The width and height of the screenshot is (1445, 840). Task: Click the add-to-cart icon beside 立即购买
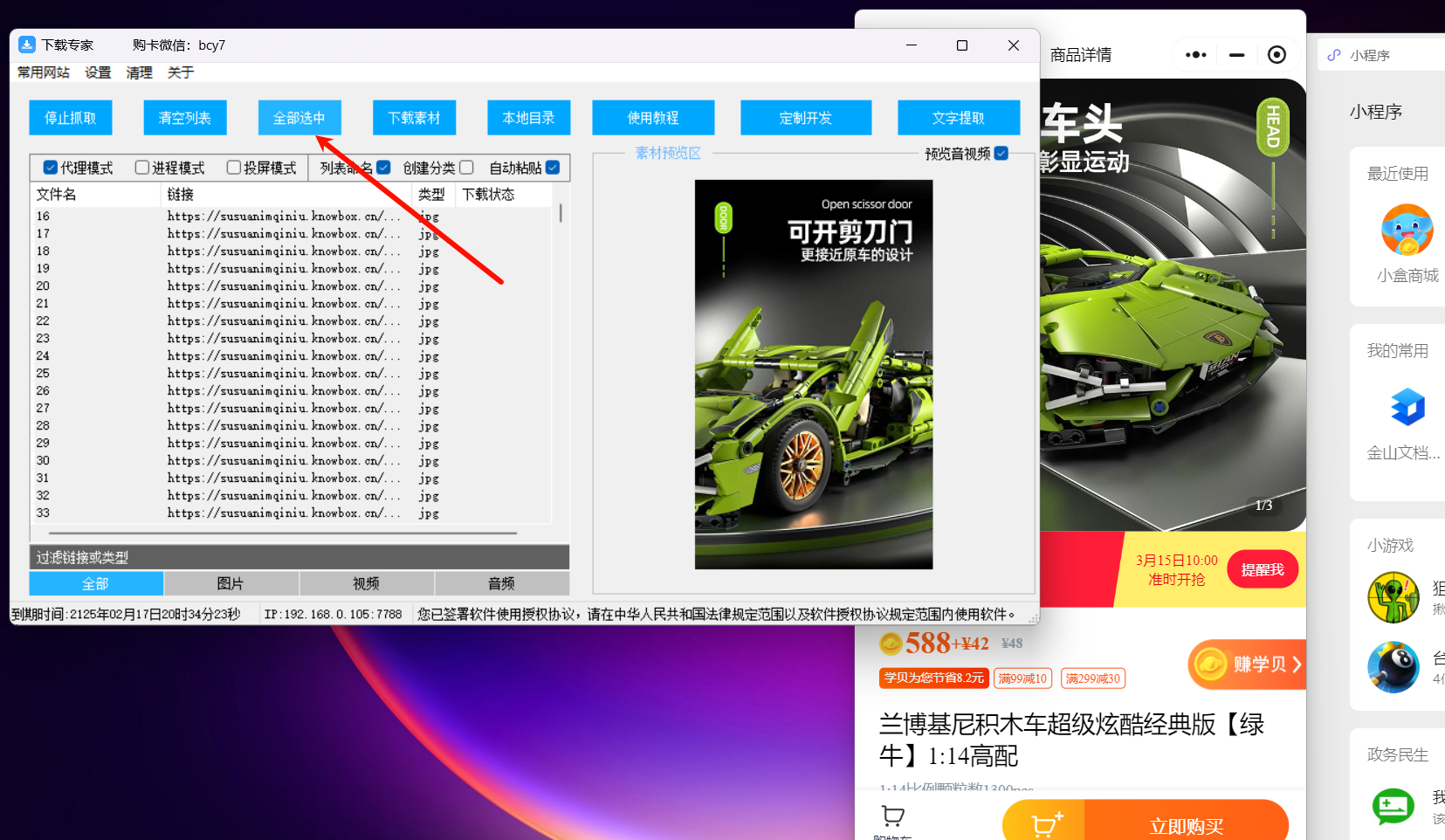[1047, 824]
